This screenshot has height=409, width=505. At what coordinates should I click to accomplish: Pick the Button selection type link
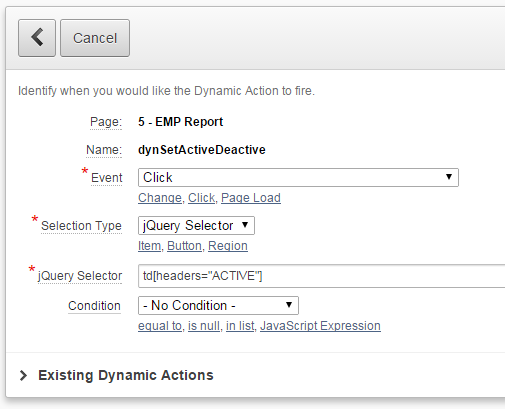click(184, 246)
